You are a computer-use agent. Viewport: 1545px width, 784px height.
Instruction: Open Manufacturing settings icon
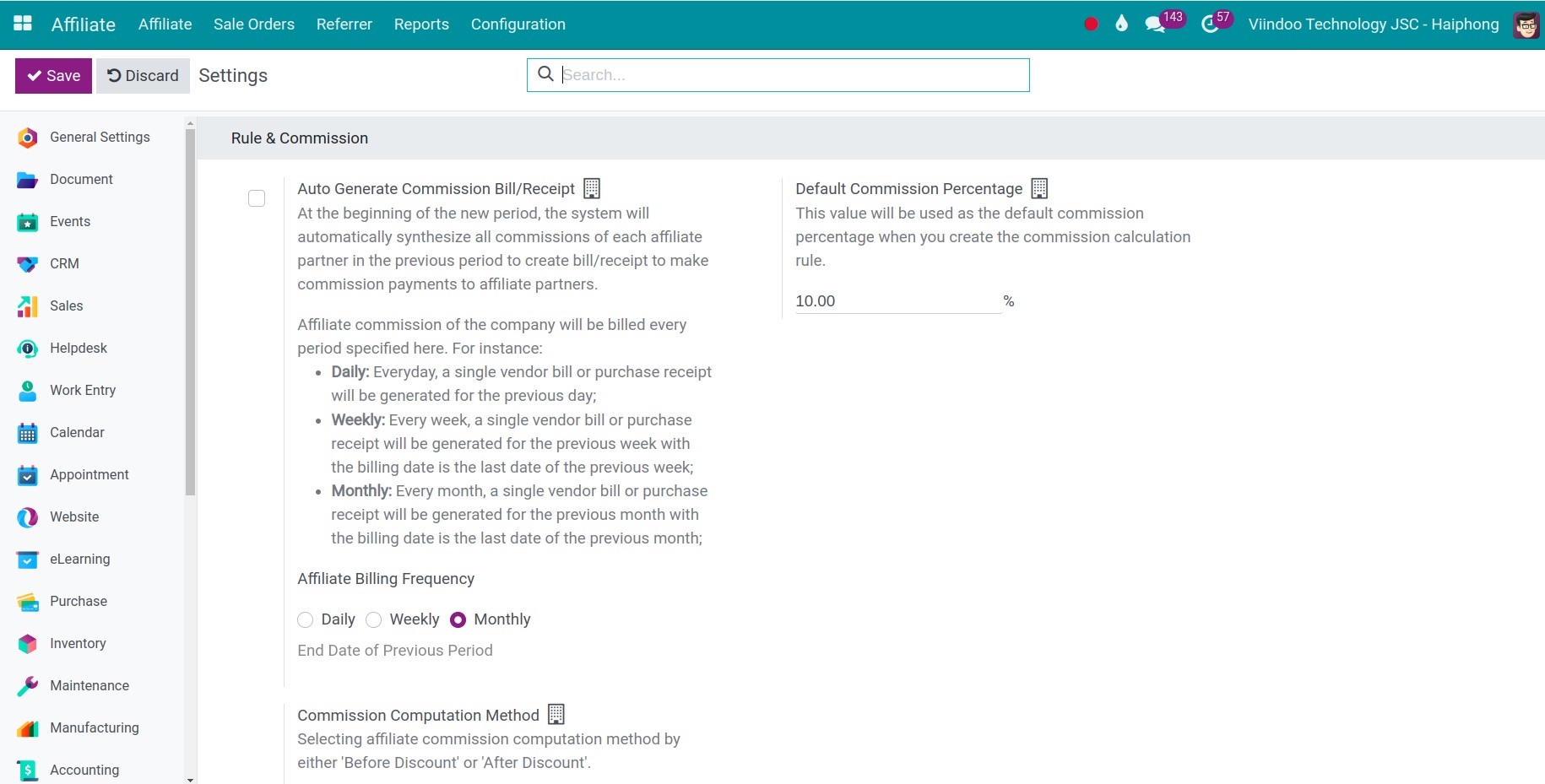(x=28, y=728)
